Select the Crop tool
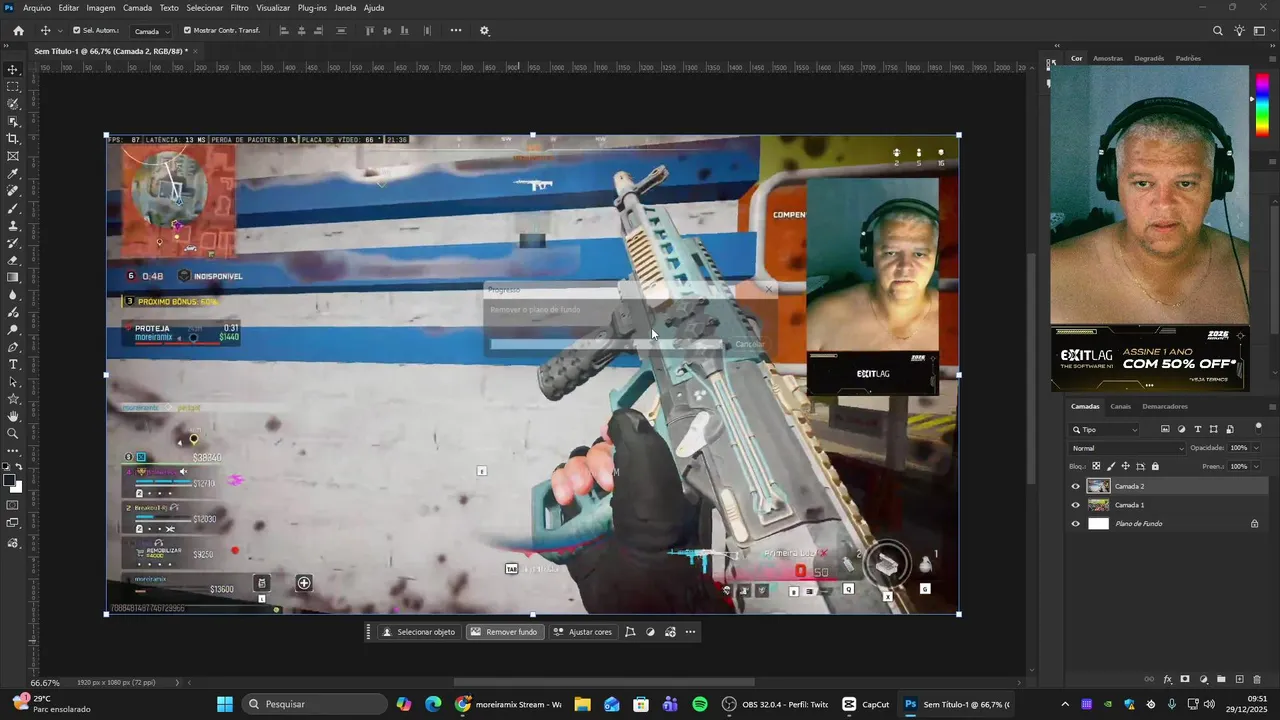 pyautogui.click(x=13, y=139)
